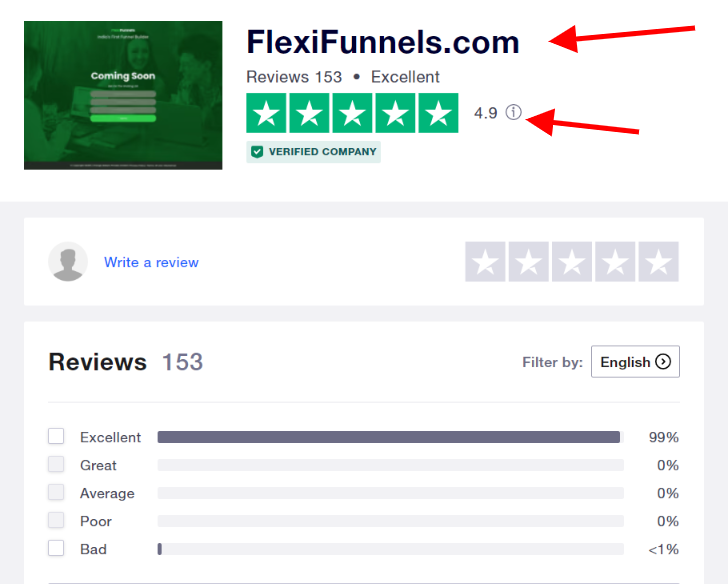Viewport: 728px width, 584px height.
Task: Select the fourth empty rating star
Action: 615,261
